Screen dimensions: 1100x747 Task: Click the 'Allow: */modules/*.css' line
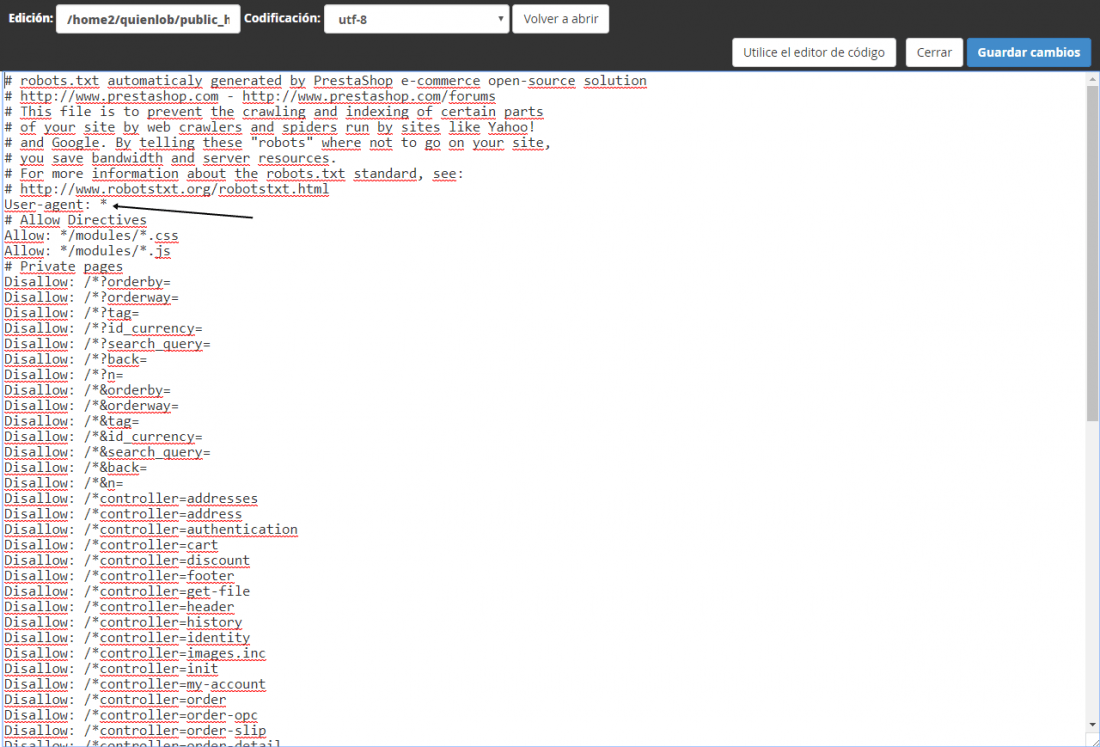pyautogui.click(x=91, y=236)
